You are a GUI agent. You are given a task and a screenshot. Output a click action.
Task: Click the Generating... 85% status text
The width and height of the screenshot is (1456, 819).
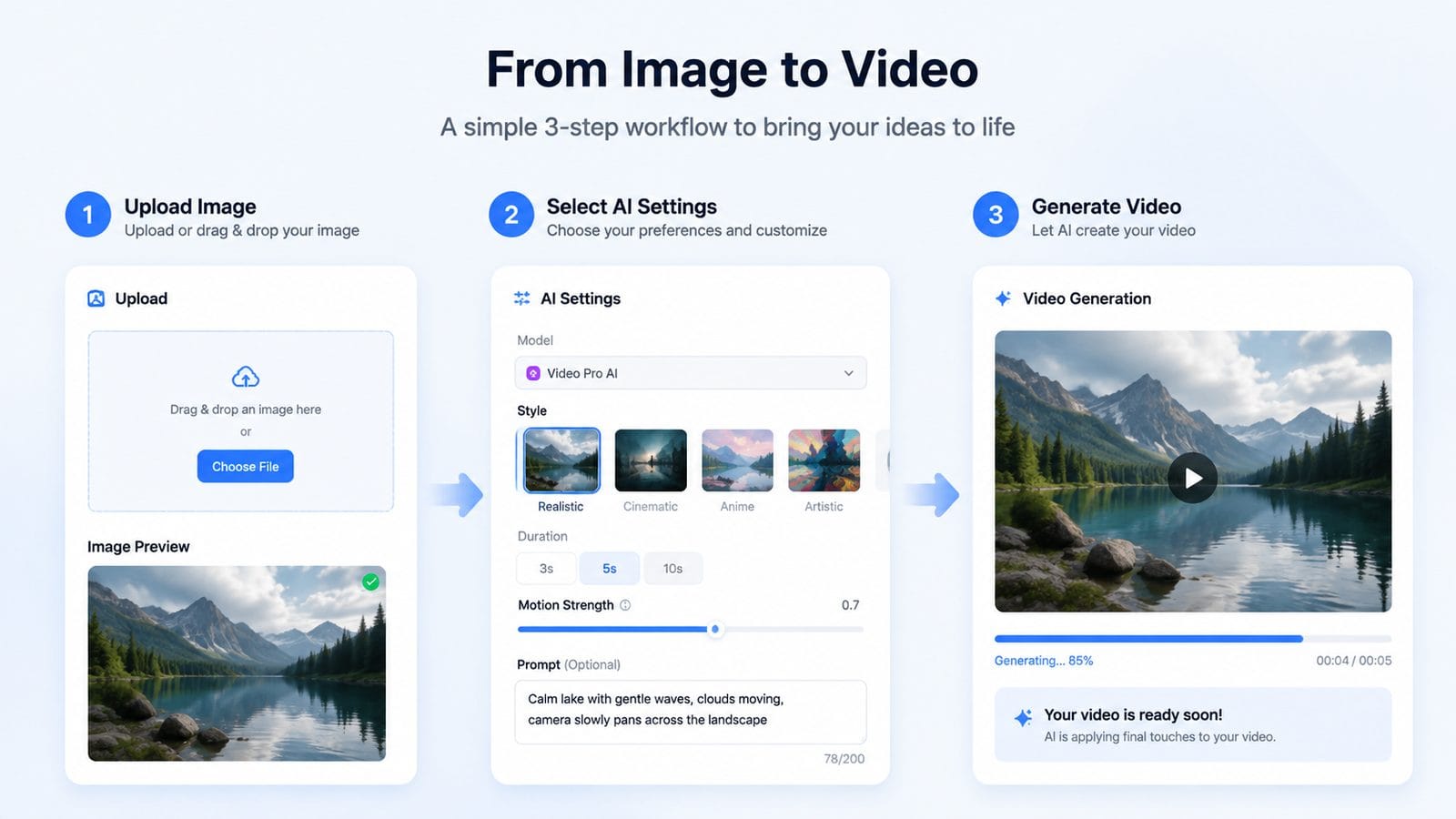1044,661
